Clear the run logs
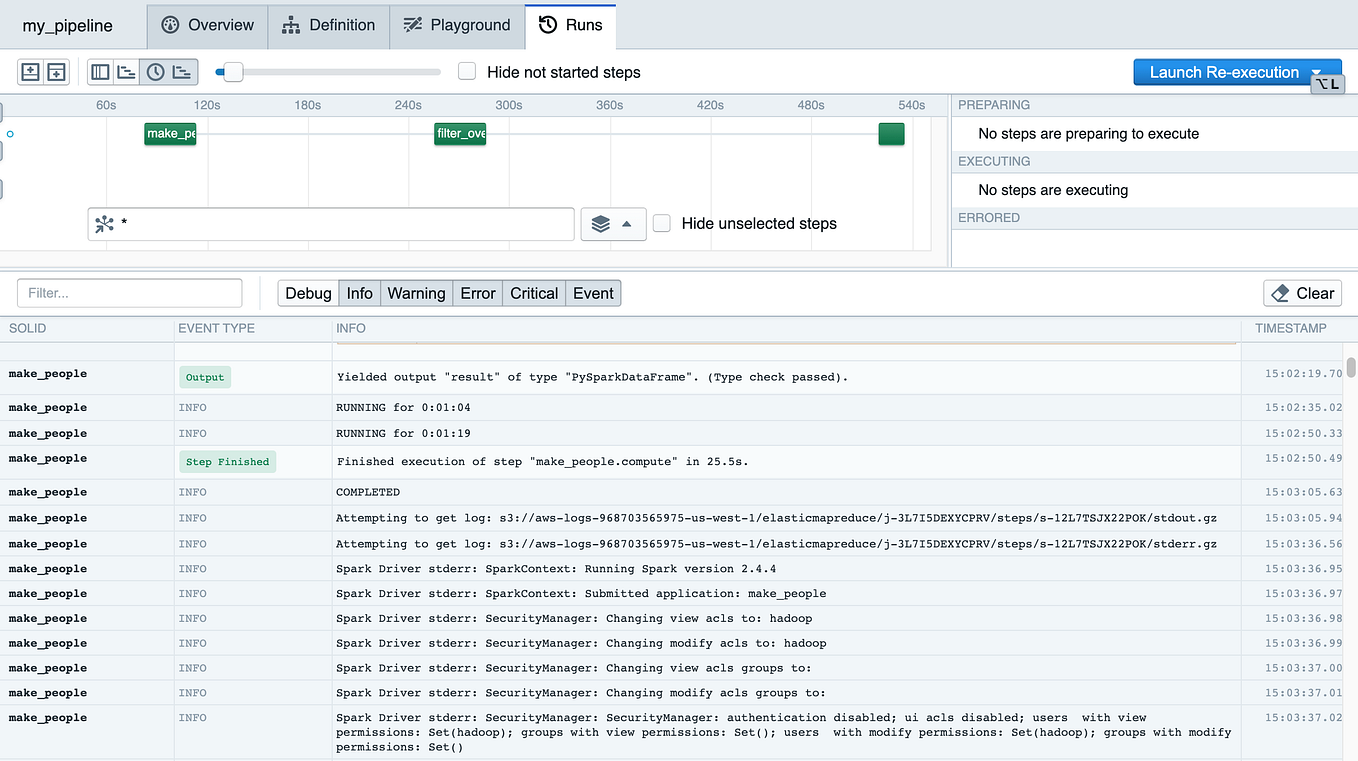Screen dimensions: 1358x761 (x=1302, y=293)
